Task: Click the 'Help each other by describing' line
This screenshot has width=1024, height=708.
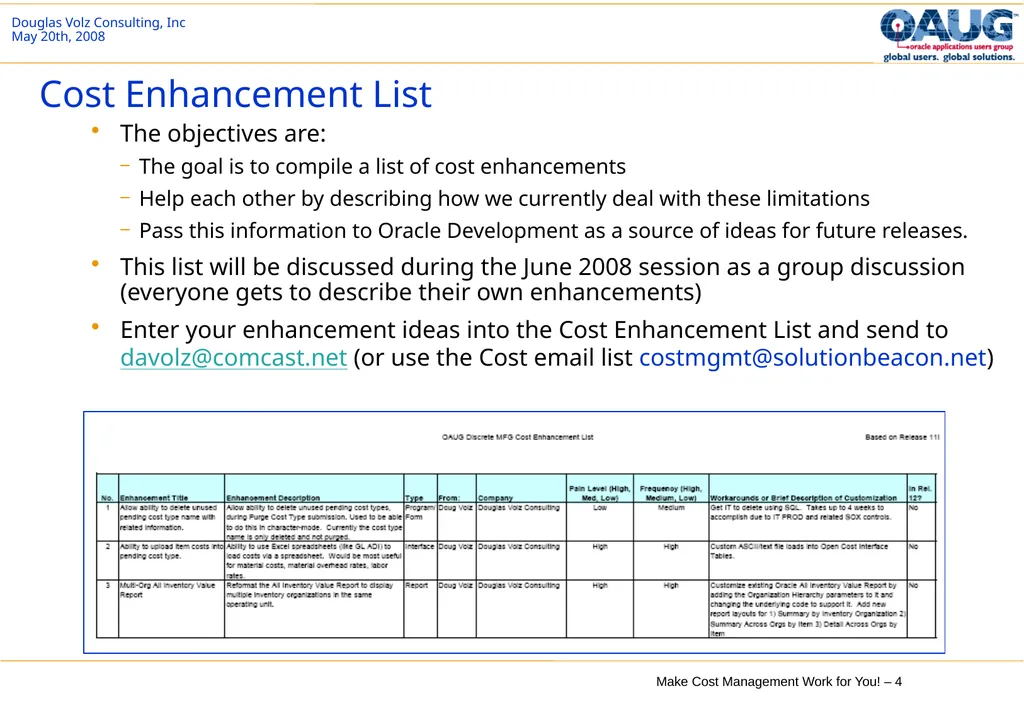Action: (x=504, y=199)
